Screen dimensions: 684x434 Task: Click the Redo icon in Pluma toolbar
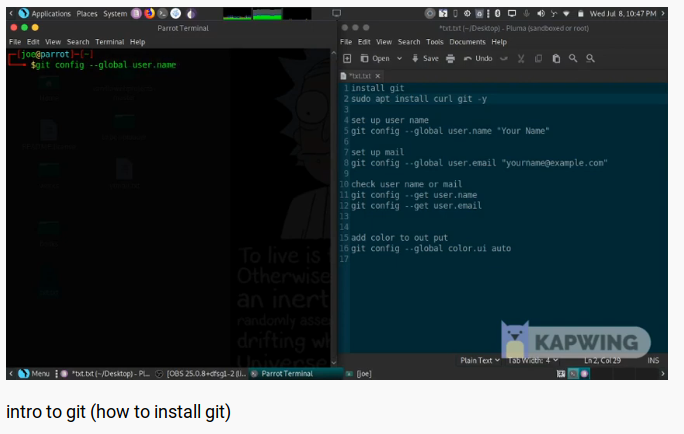point(504,58)
